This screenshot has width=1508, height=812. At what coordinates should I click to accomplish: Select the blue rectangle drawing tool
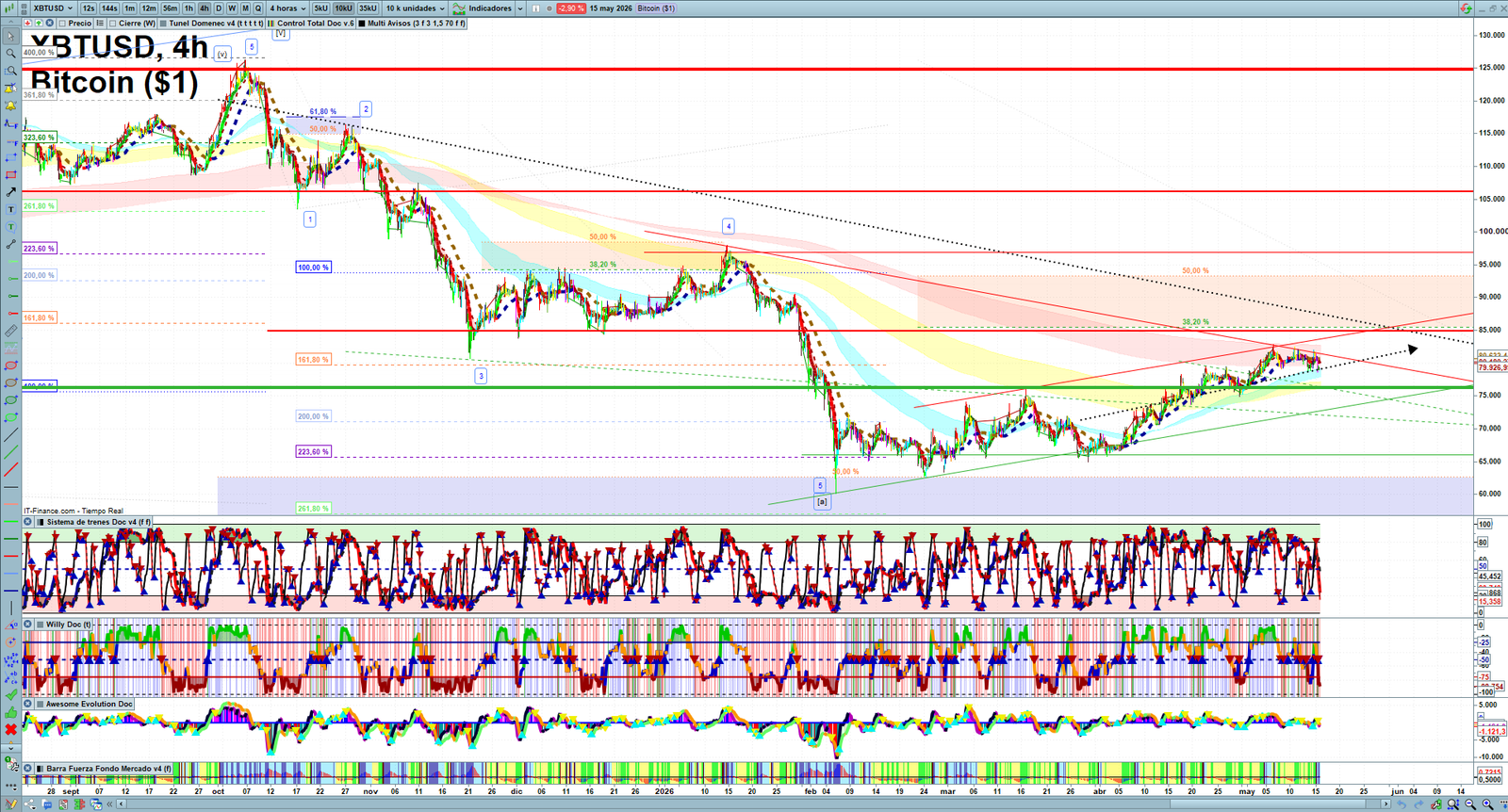point(10,157)
